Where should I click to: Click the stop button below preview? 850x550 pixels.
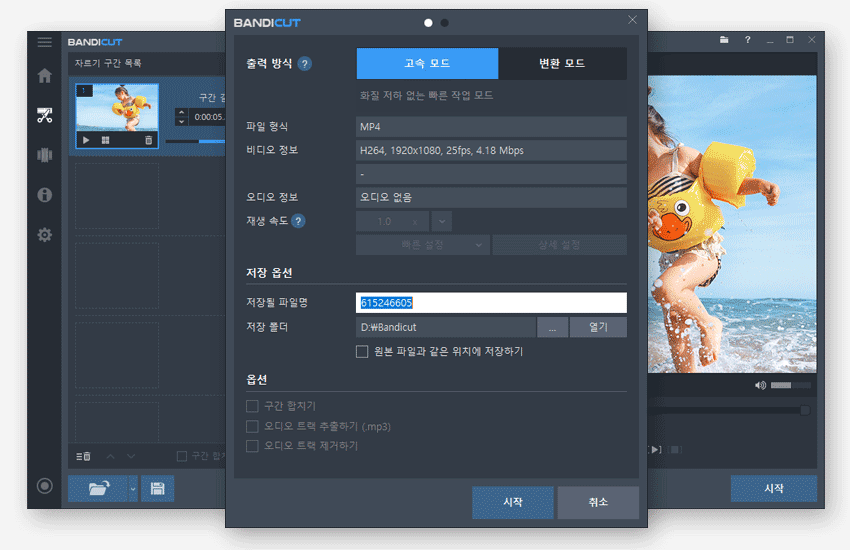pyautogui.click(x=675, y=449)
